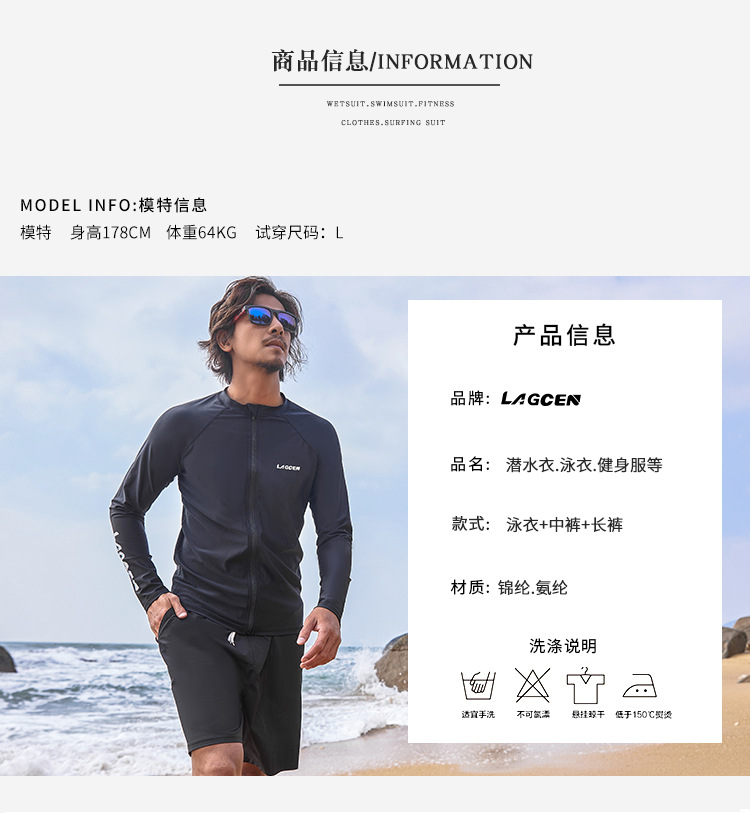Click the hand wash laundry icon
The height and width of the screenshot is (813, 750).
click(x=478, y=685)
